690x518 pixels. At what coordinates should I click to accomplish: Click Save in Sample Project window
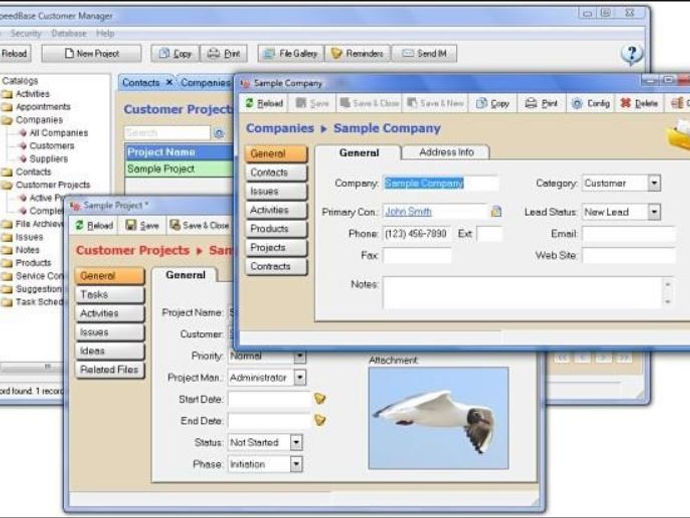(142, 225)
